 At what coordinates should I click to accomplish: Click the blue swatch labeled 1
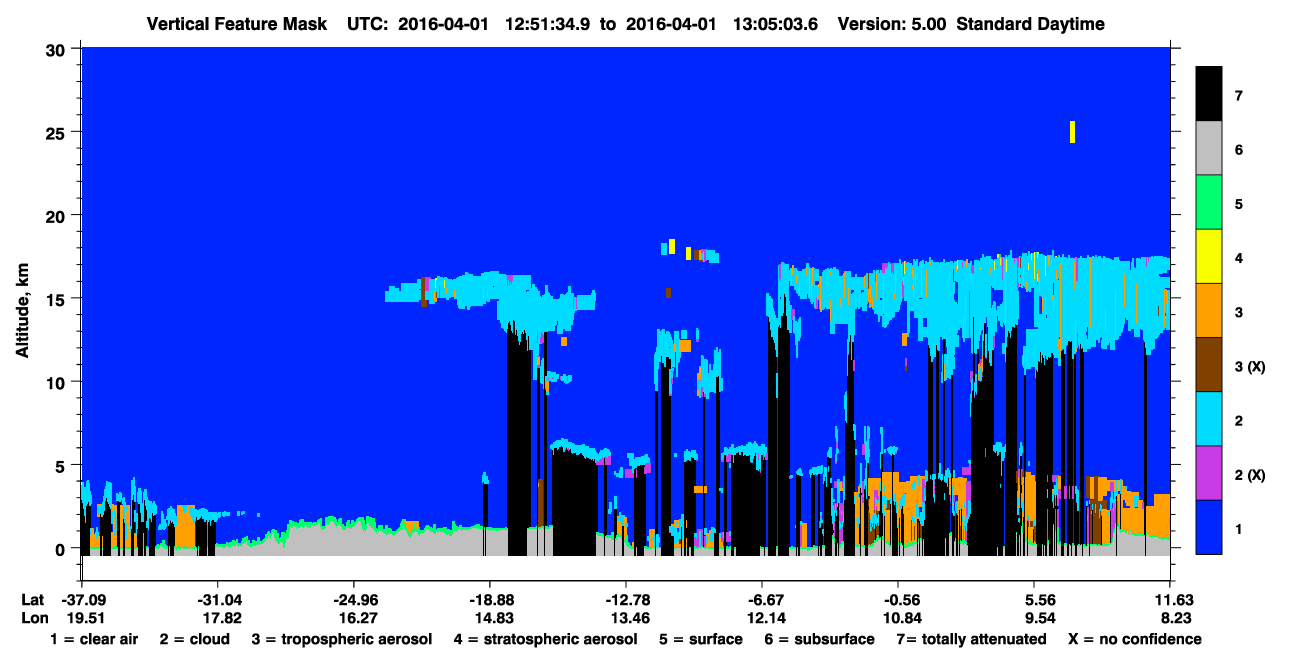(1209, 527)
